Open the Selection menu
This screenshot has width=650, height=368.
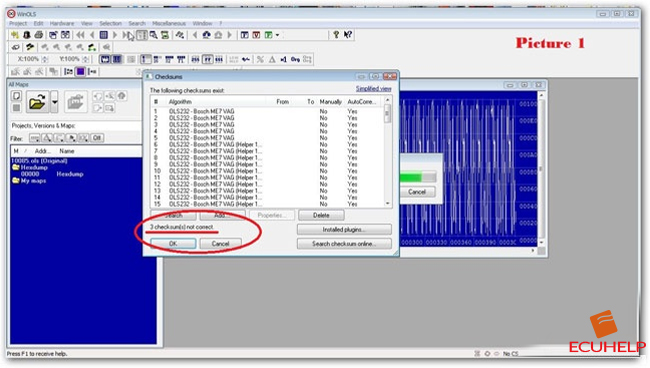(110, 24)
